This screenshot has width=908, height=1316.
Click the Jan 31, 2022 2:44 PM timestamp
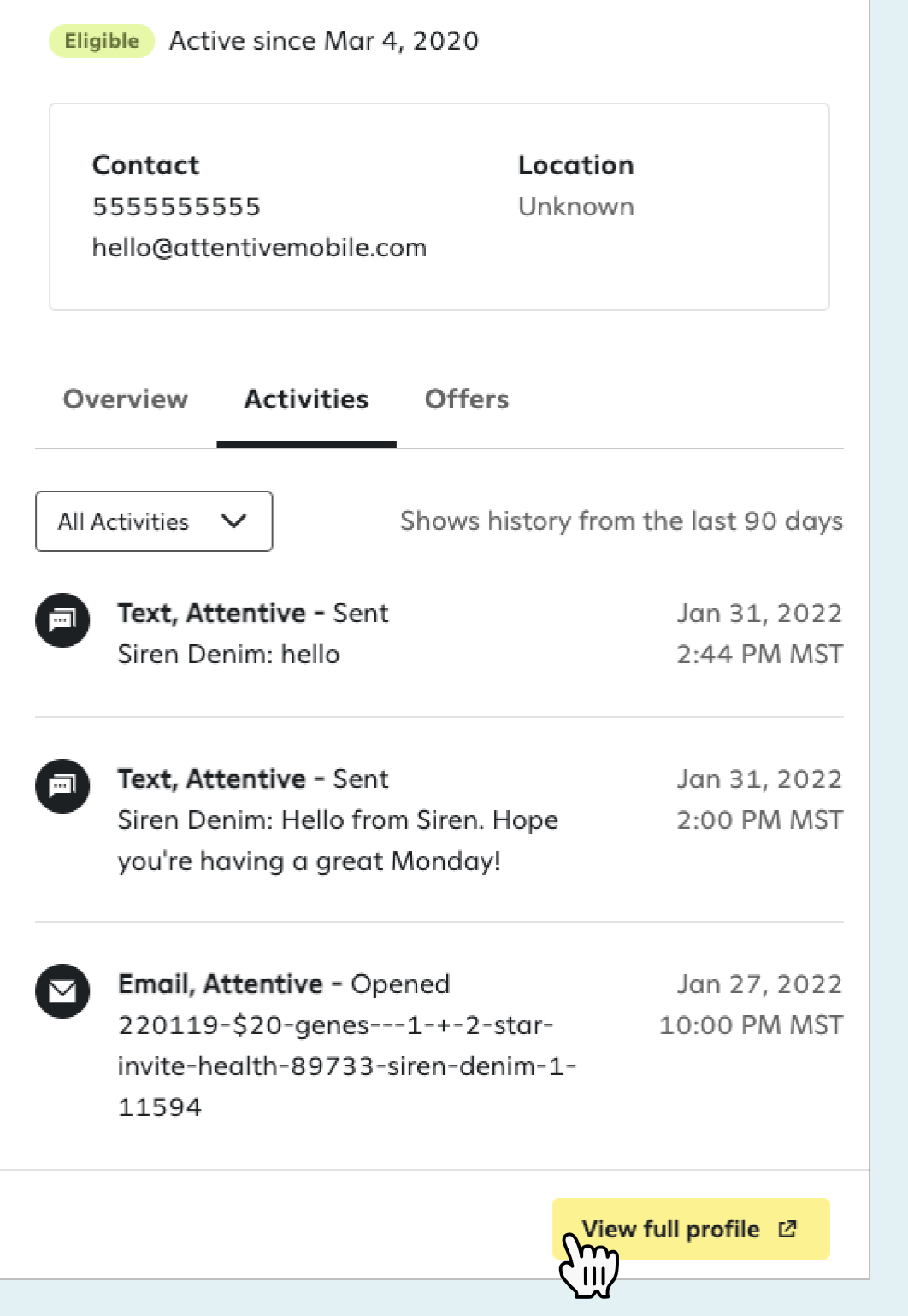click(x=759, y=634)
